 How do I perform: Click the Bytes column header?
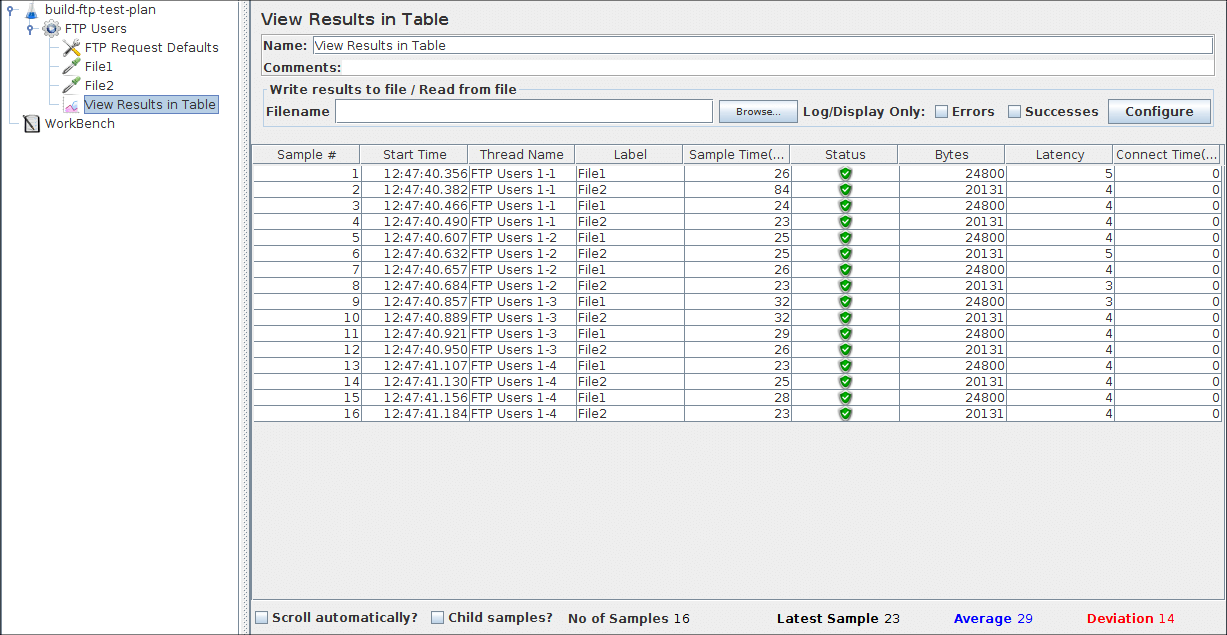coord(951,155)
